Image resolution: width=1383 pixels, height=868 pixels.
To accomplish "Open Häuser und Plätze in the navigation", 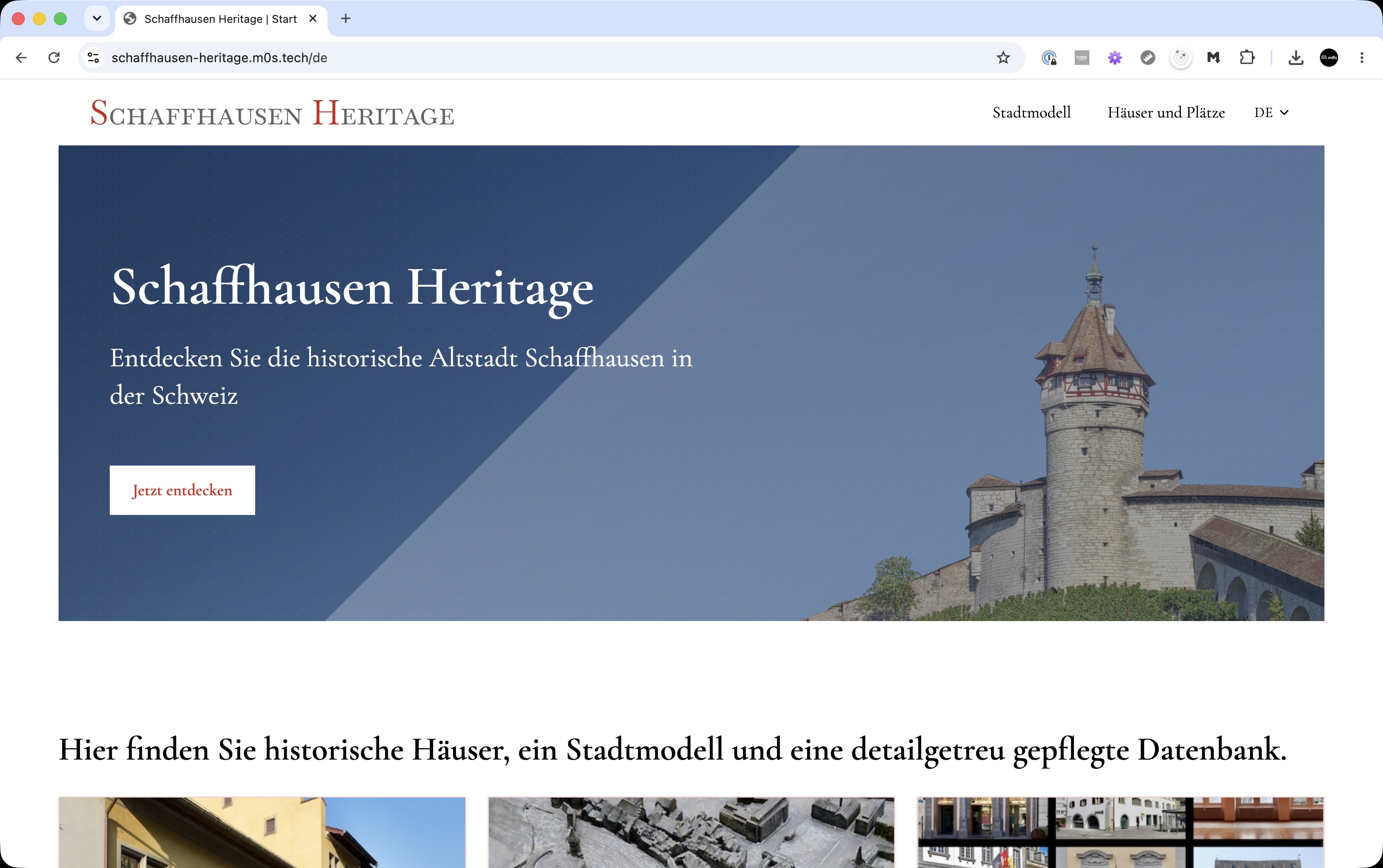I will click(1166, 113).
